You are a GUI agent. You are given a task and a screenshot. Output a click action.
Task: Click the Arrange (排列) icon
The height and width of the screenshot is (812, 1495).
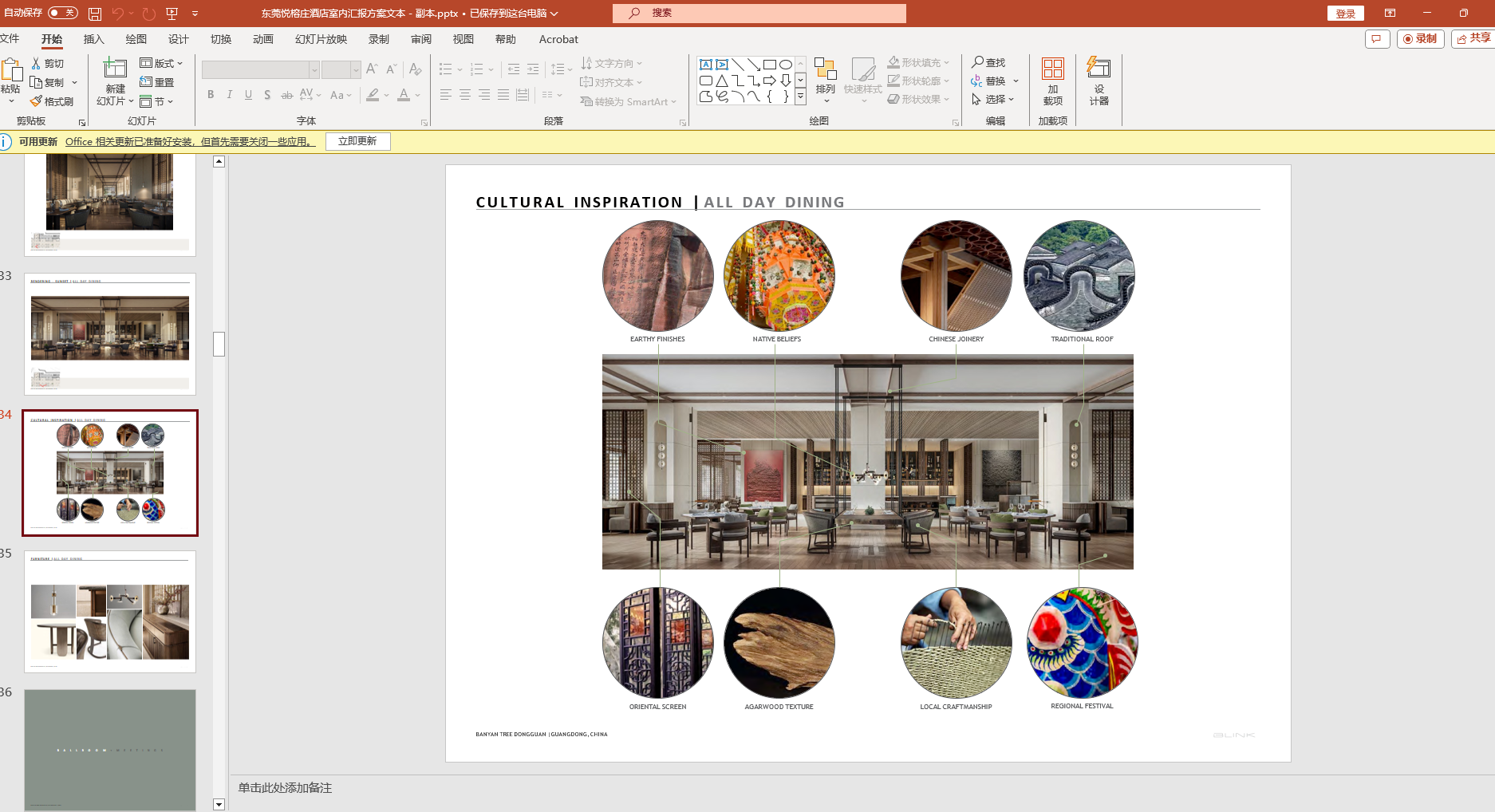[826, 69]
